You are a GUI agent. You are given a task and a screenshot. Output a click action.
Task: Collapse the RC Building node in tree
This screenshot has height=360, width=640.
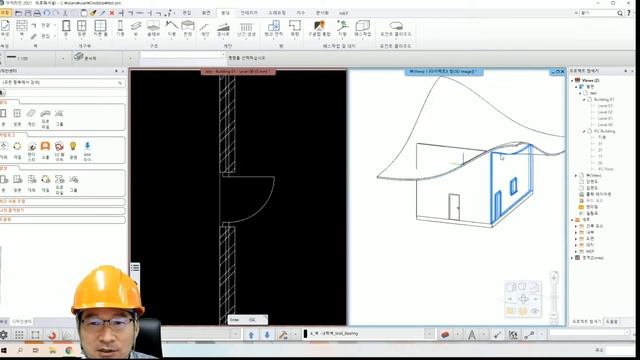(x=584, y=131)
